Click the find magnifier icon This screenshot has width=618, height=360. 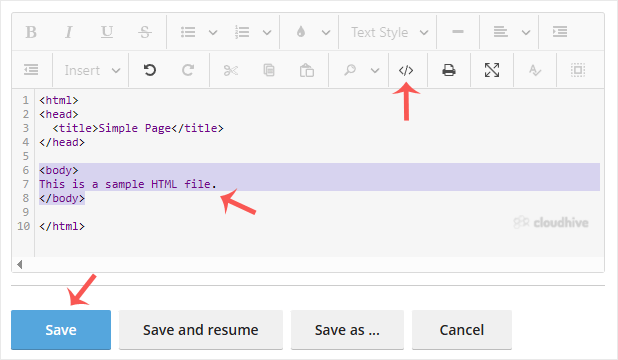[350, 71]
